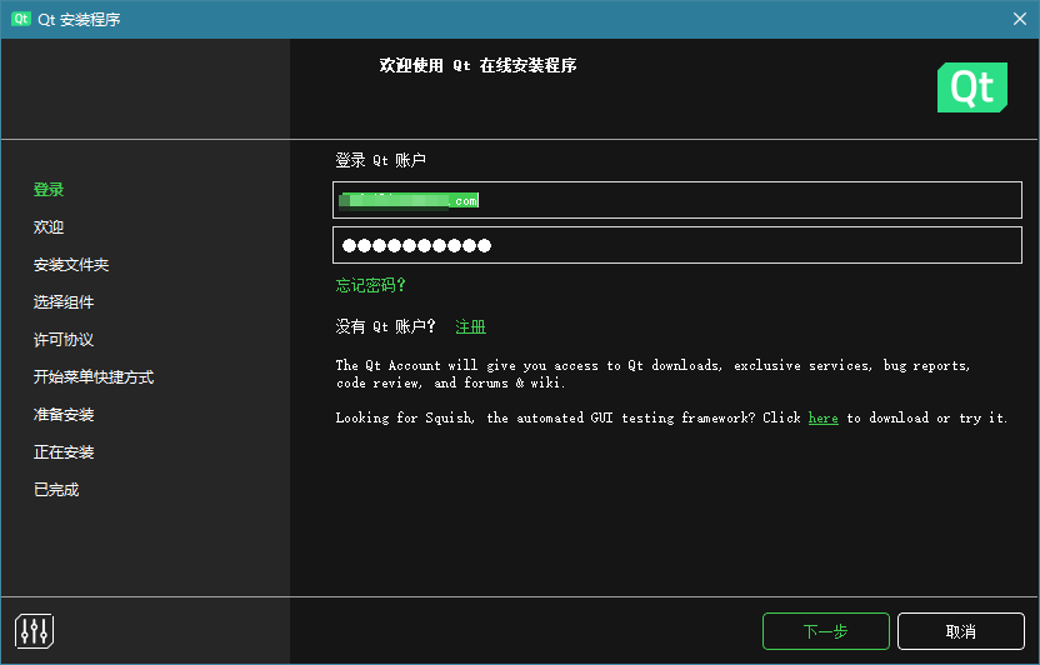Viewport: 1040px width, 665px height.
Task: Open the 忘记密码? link
Action: [x=370, y=285]
